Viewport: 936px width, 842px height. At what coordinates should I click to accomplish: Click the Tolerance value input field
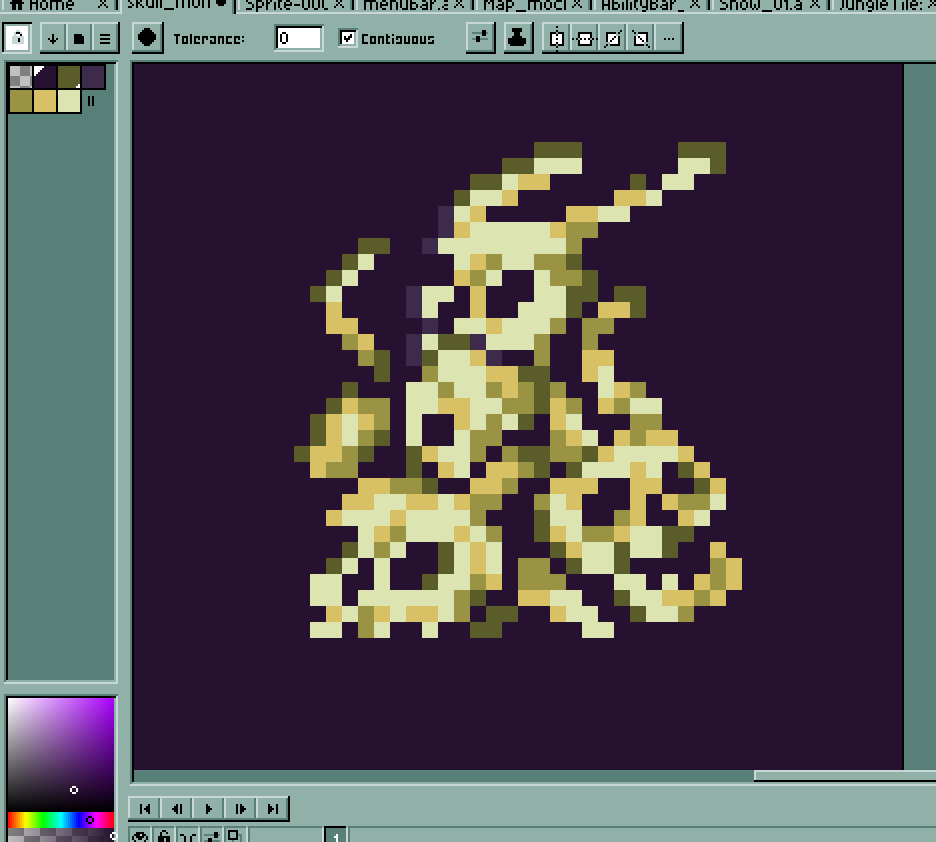pyautogui.click(x=299, y=38)
